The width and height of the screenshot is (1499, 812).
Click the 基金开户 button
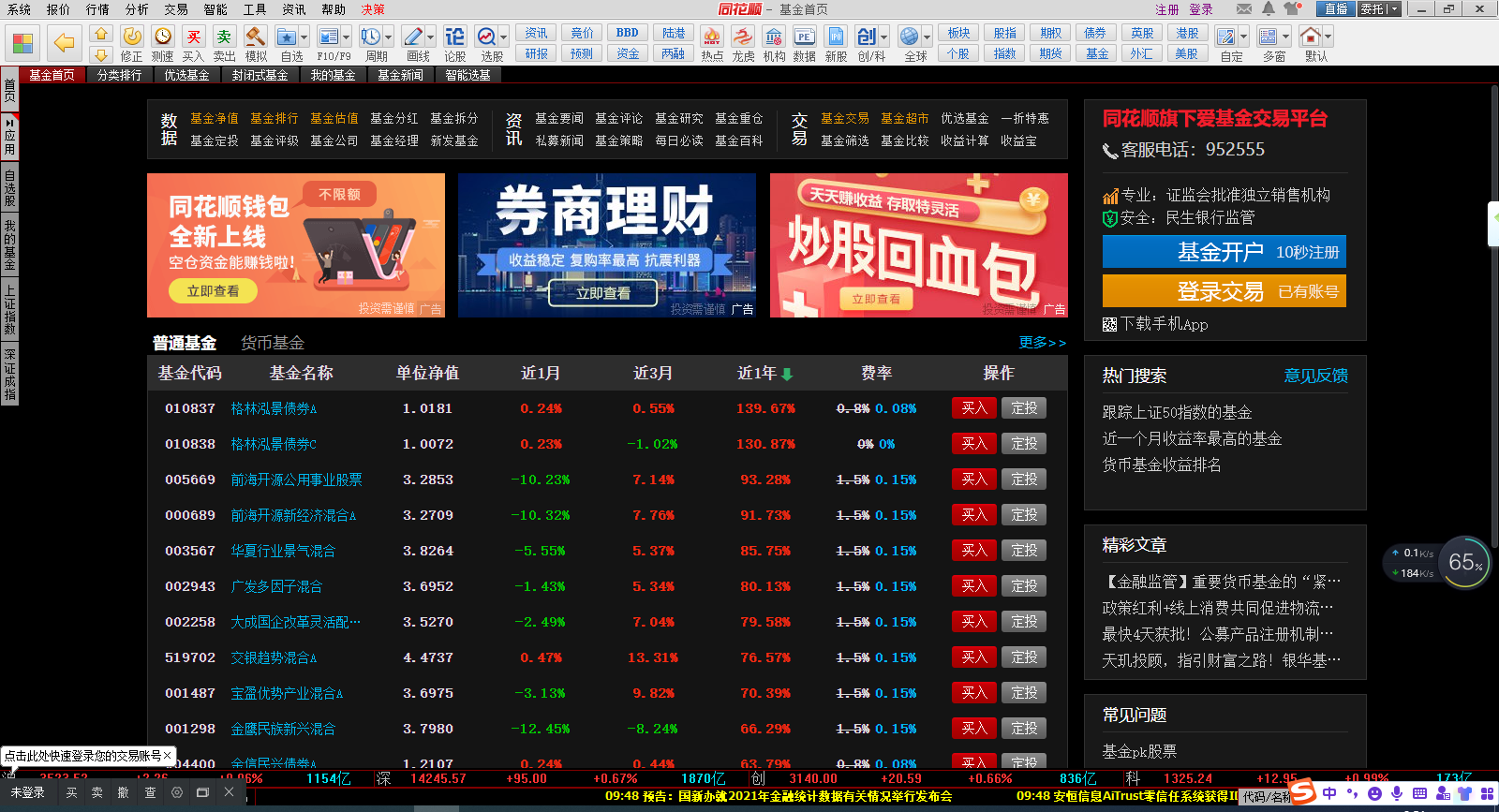click(1224, 252)
